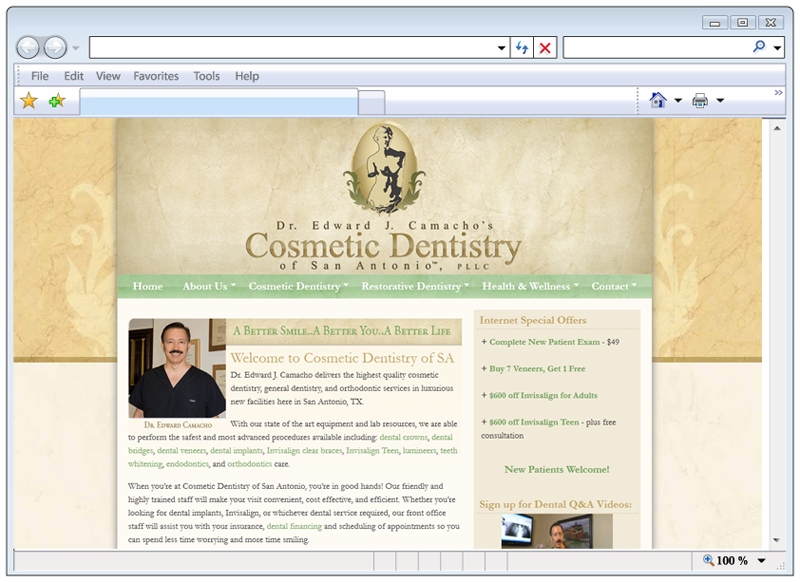Open the File menu
800x582 pixels.
click(x=40, y=76)
